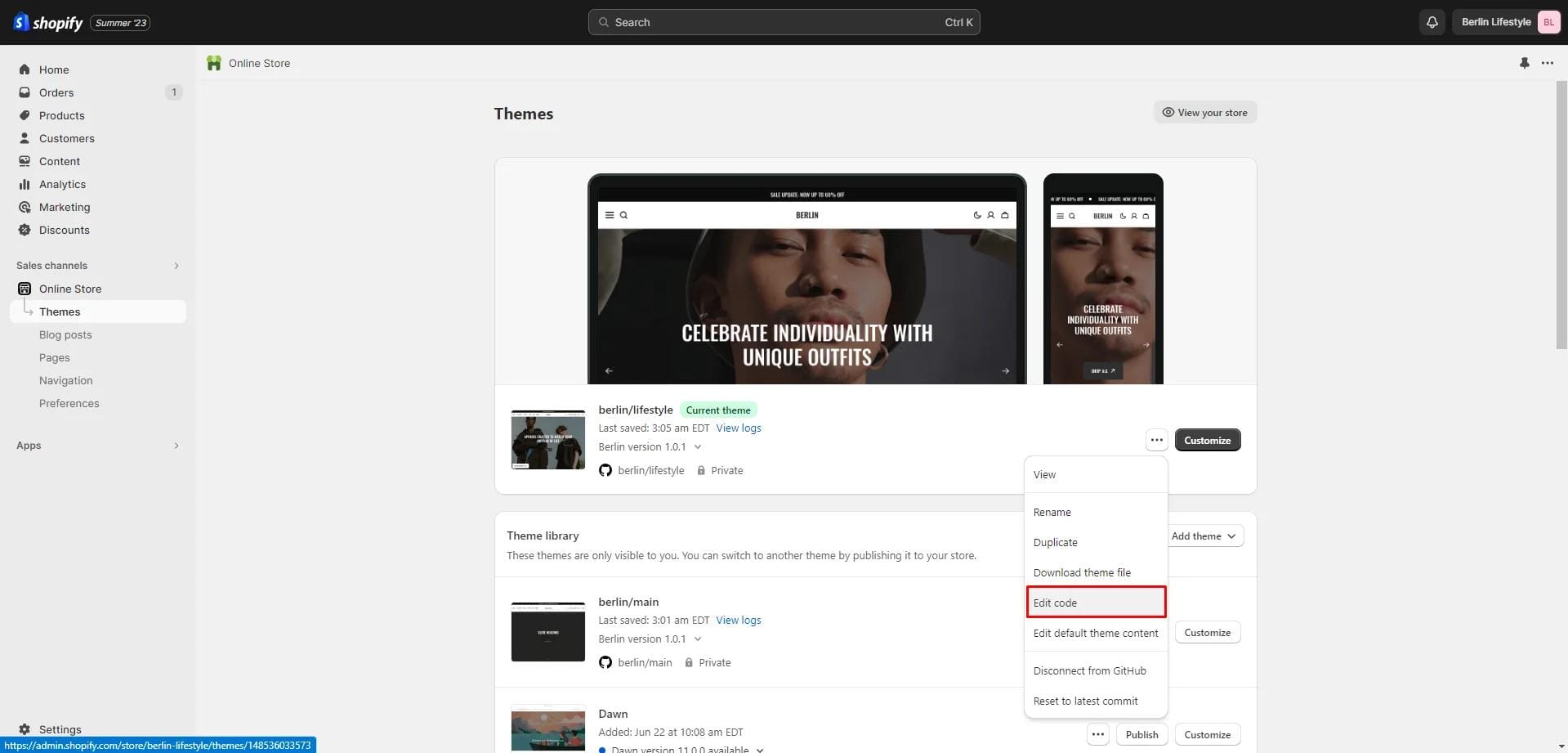Click the notifications bell icon
The image size is (1568, 753).
pos(1432,22)
